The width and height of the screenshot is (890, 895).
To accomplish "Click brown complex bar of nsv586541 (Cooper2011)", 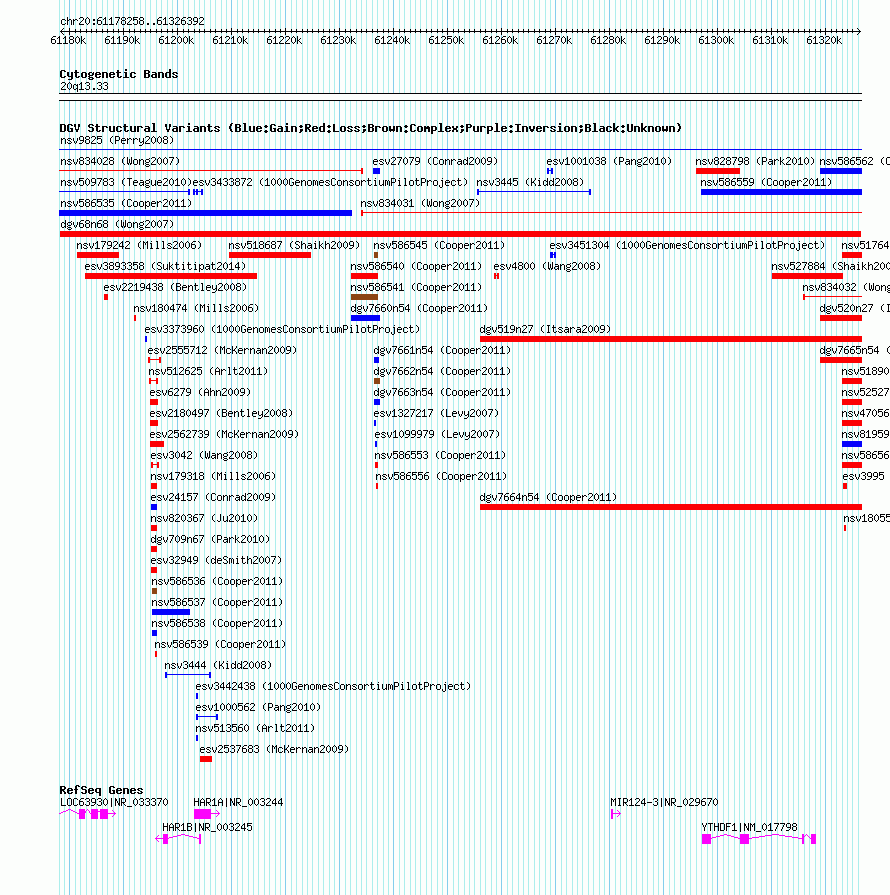I will point(364,297).
